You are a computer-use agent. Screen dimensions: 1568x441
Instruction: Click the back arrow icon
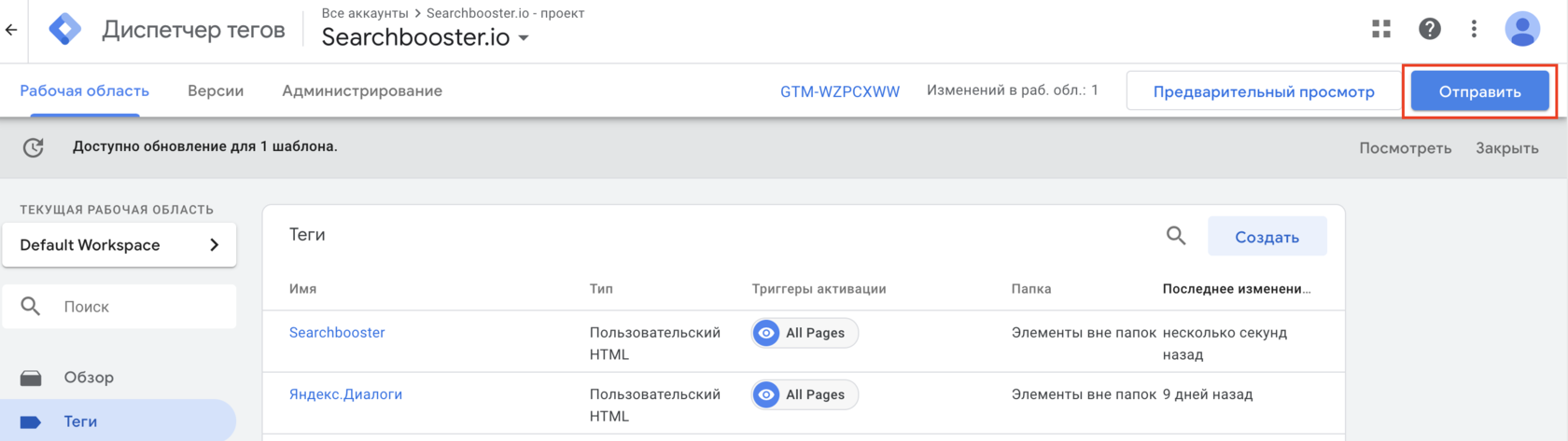click(x=11, y=30)
